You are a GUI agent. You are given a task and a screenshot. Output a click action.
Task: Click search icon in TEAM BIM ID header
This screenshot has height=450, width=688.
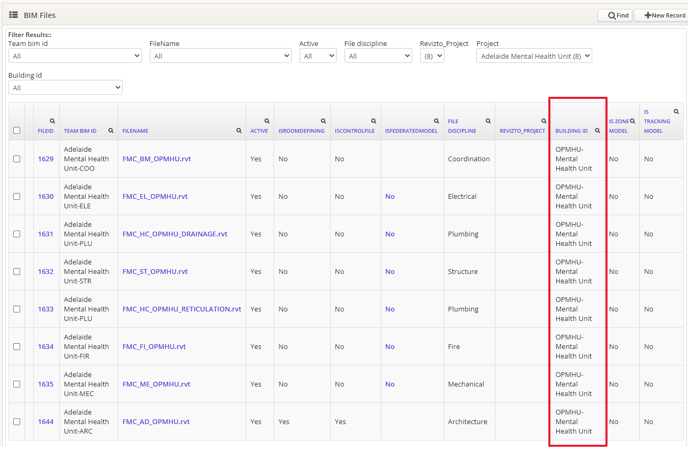[111, 131]
